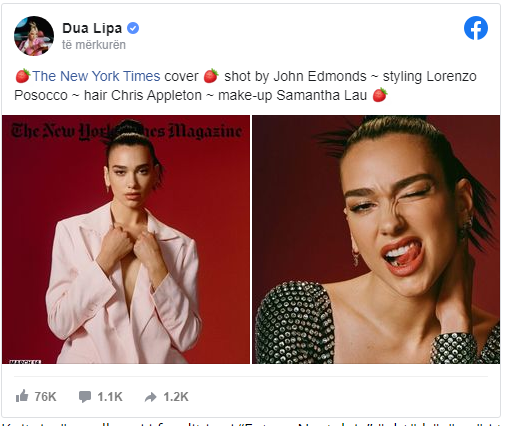Click the comment speech bubble icon

85,397
